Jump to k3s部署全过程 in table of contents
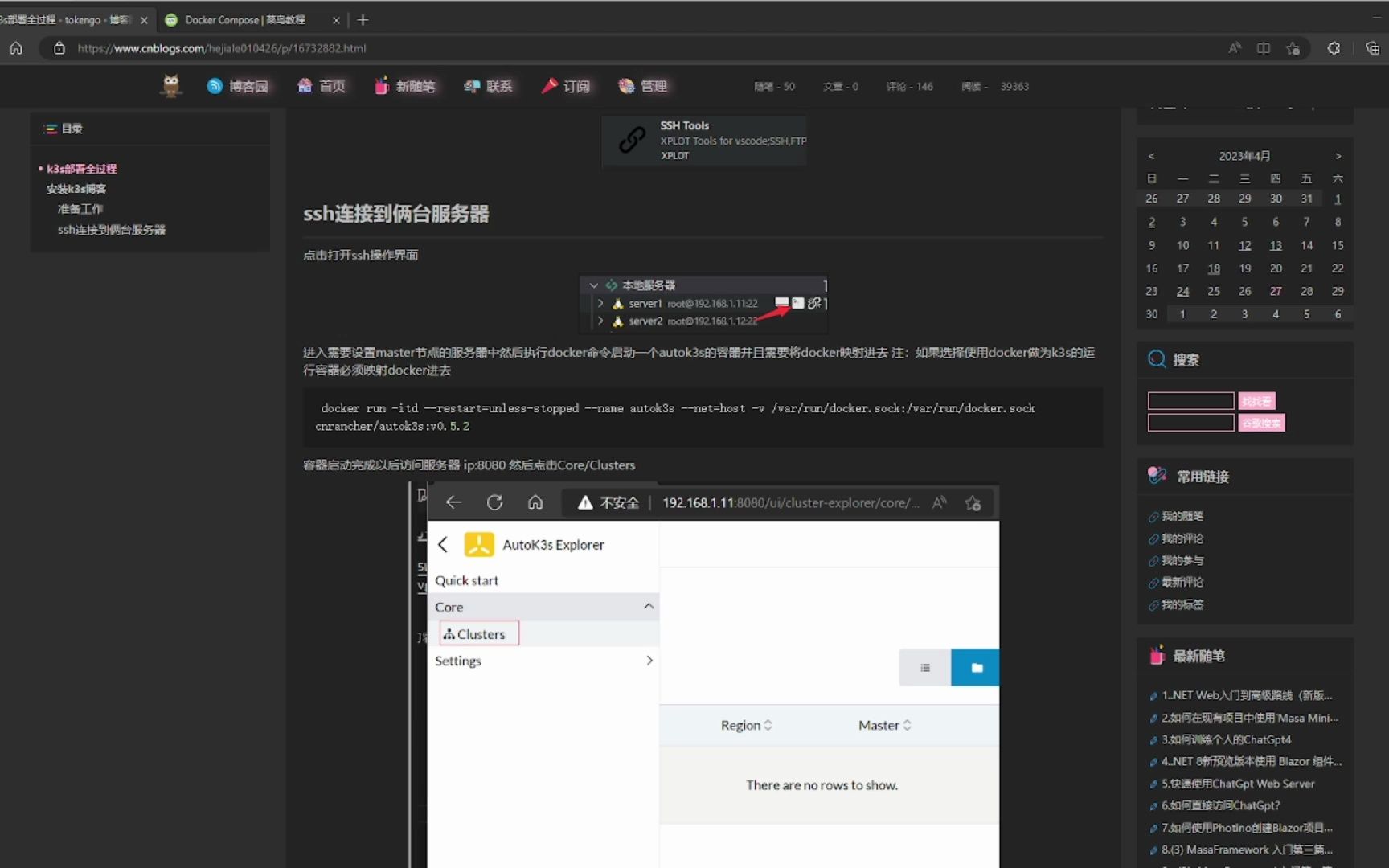1389x868 pixels. pos(81,169)
